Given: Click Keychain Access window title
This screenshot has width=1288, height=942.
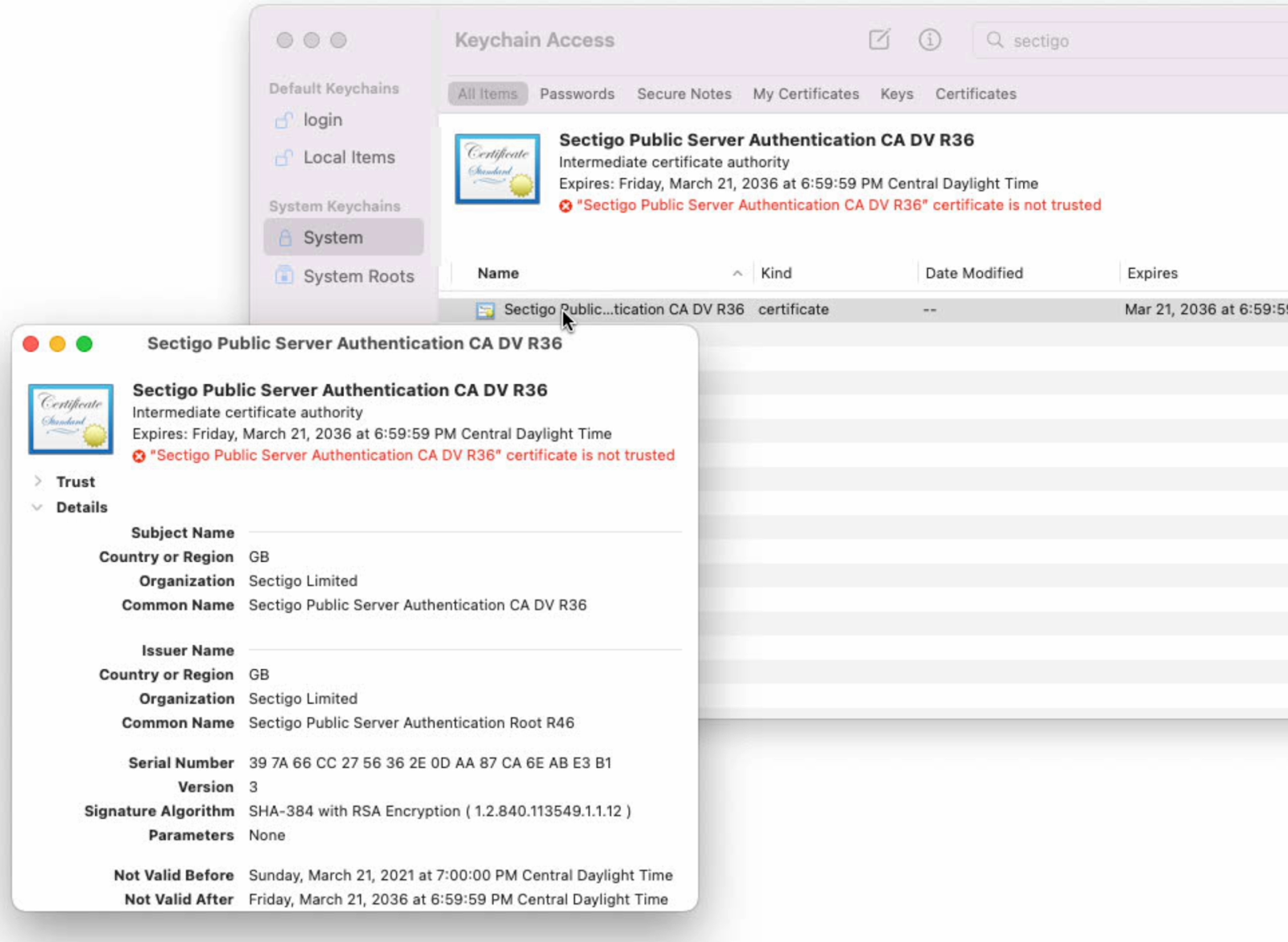Looking at the screenshot, I should point(535,40).
